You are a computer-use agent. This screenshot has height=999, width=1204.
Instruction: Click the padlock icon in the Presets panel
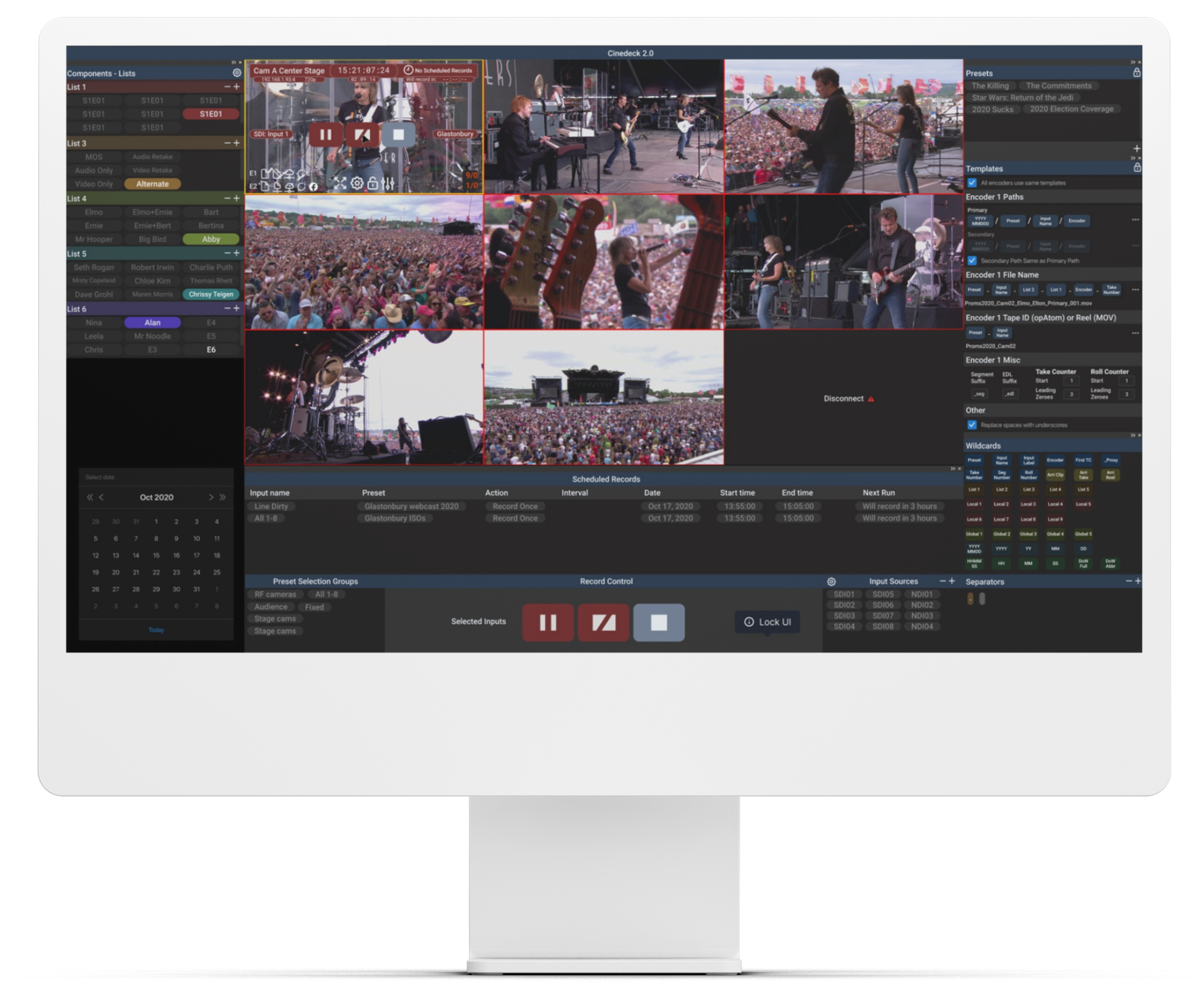pyautogui.click(x=1137, y=73)
